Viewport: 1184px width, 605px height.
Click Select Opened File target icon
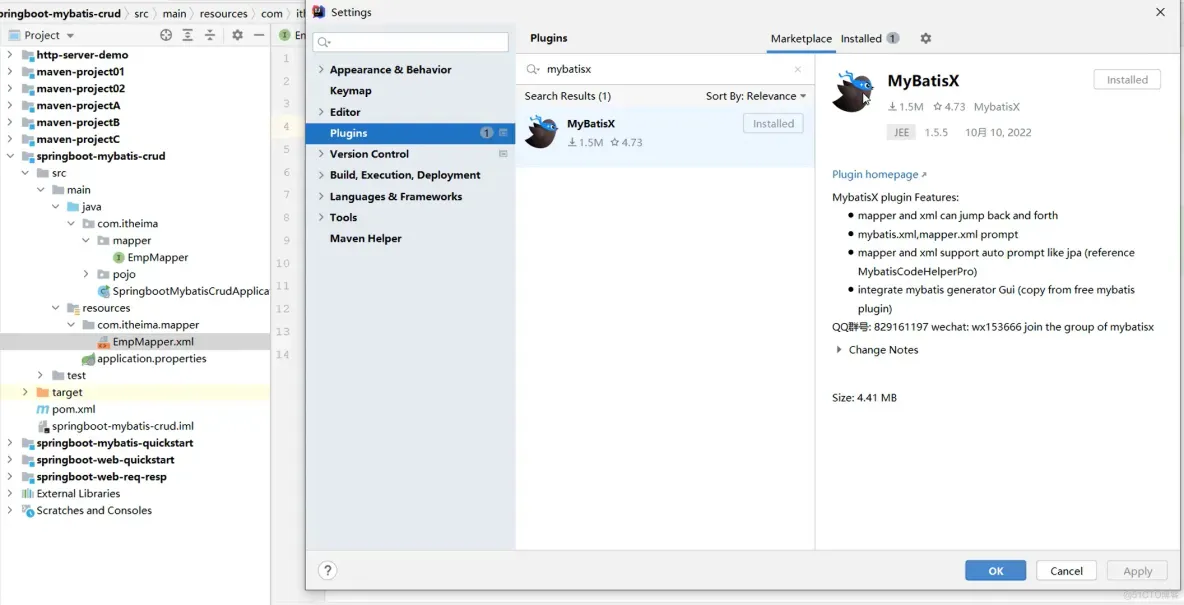[x=166, y=35]
